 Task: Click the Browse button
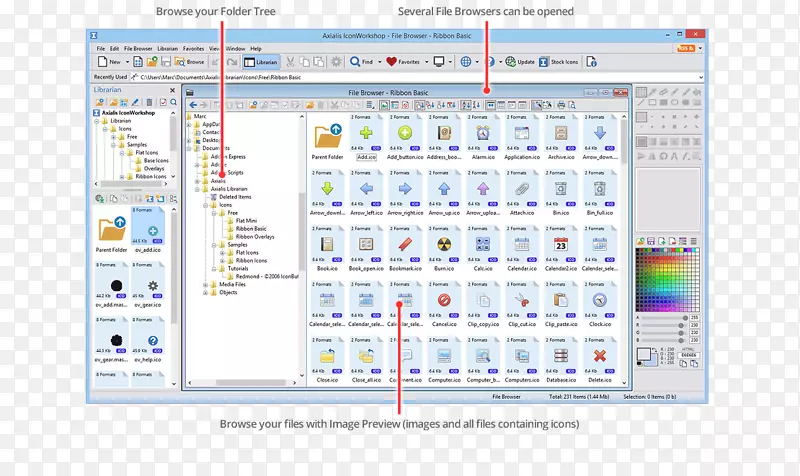[x=189, y=62]
